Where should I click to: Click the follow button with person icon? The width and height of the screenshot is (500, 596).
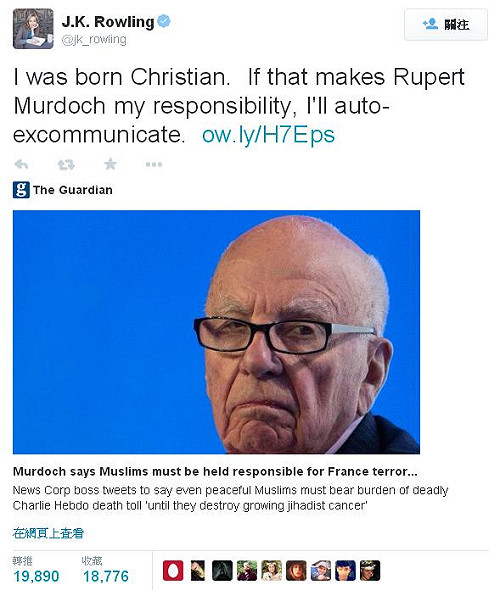[x=446, y=25]
